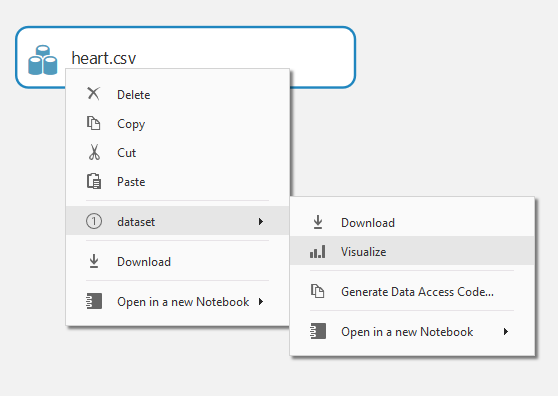
Task: Expand main menu Open in a new Notebook arrow
Action: 261,302
